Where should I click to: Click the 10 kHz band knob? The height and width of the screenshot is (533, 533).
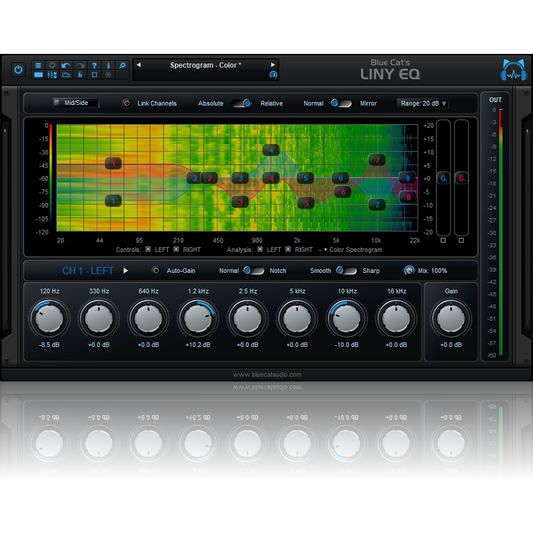[x=346, y=318]
